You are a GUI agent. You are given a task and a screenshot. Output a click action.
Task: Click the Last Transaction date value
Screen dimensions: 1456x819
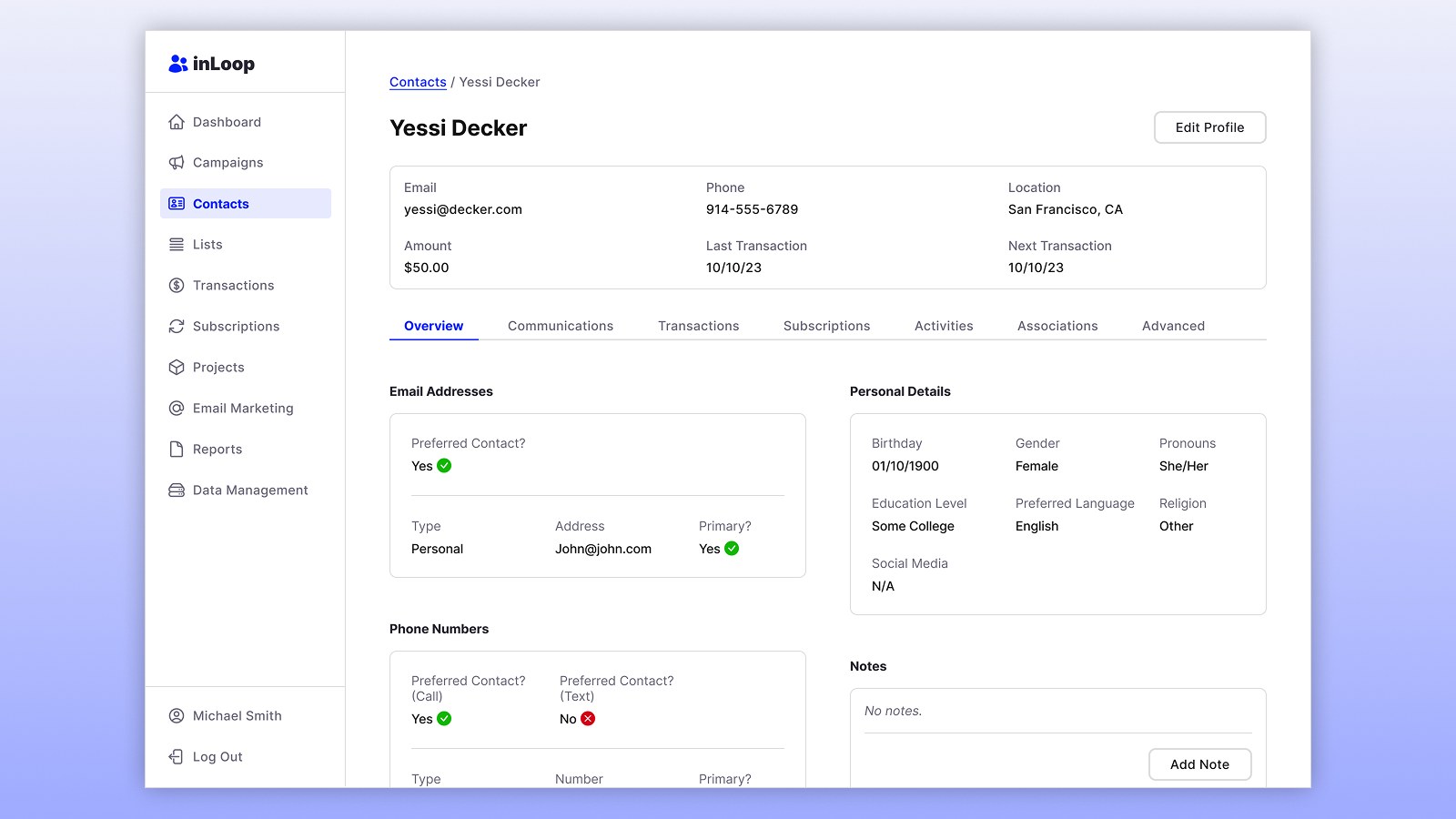coord(733,268)
